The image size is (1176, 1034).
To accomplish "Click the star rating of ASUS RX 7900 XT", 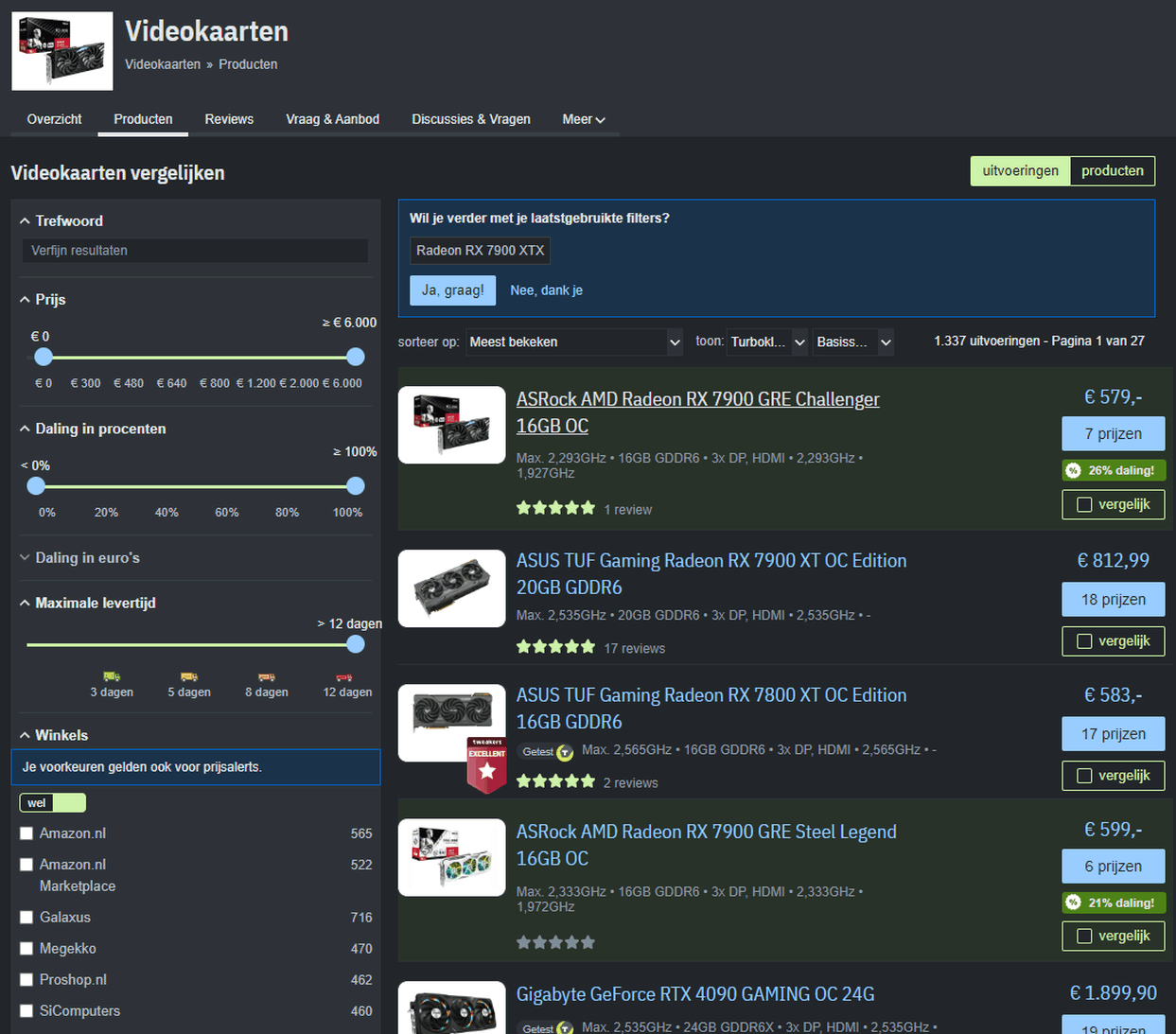I will (555, 648).
